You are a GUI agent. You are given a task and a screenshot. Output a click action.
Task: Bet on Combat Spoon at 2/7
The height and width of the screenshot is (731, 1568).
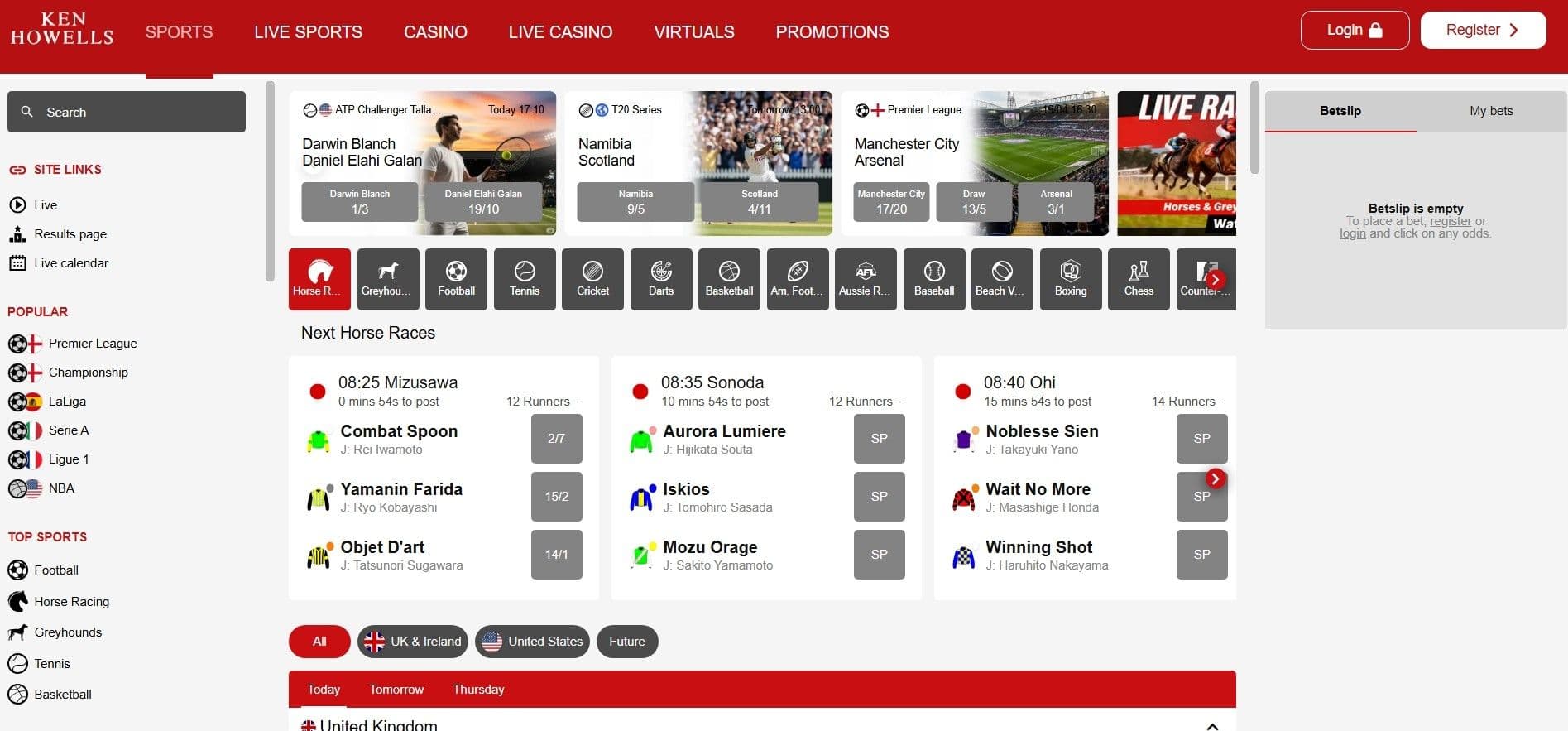[556, 438]
